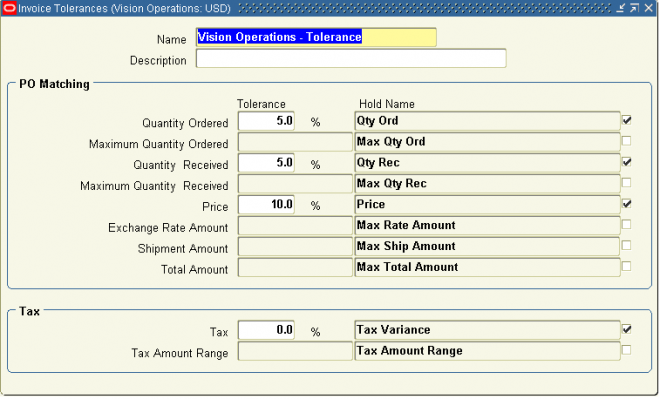Click the Total Amount label
This screenshot has height=399, width=660.
coord(194,270)
